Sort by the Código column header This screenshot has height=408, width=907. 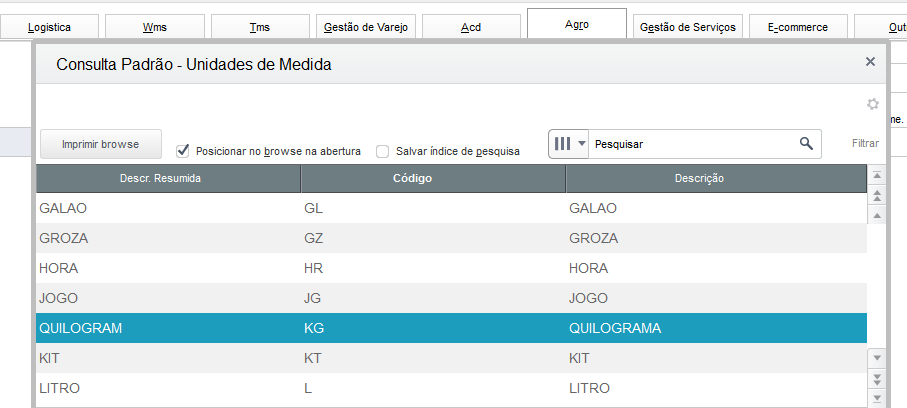point(433,179)
